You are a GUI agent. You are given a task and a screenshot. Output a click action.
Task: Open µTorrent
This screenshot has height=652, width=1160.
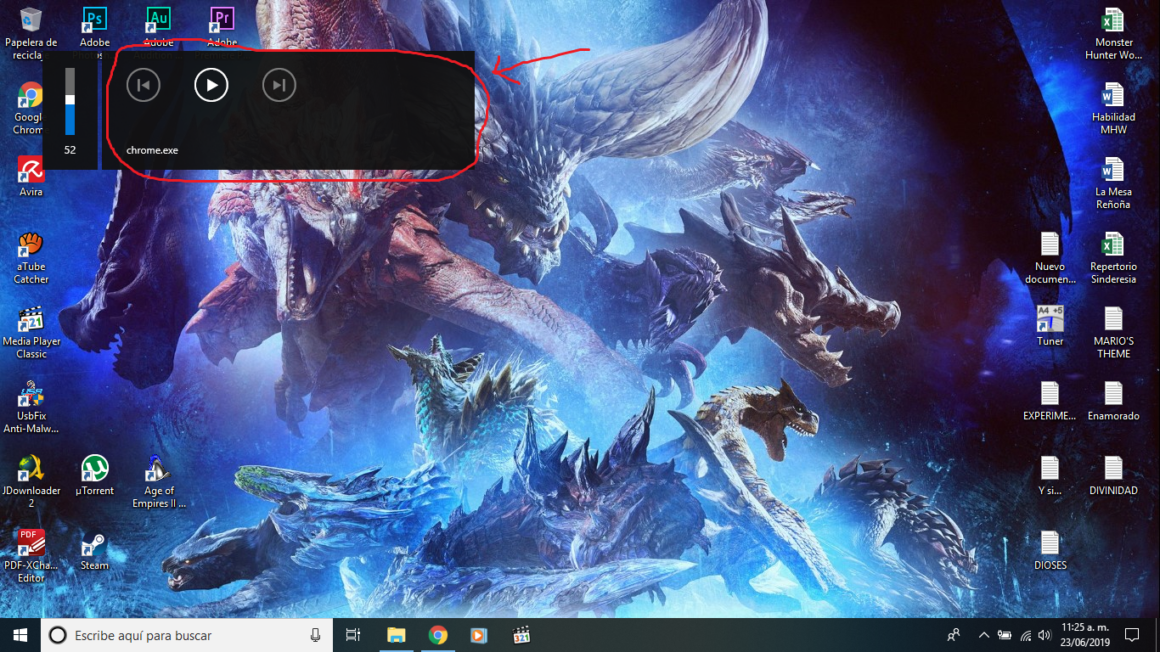(94, 470)
